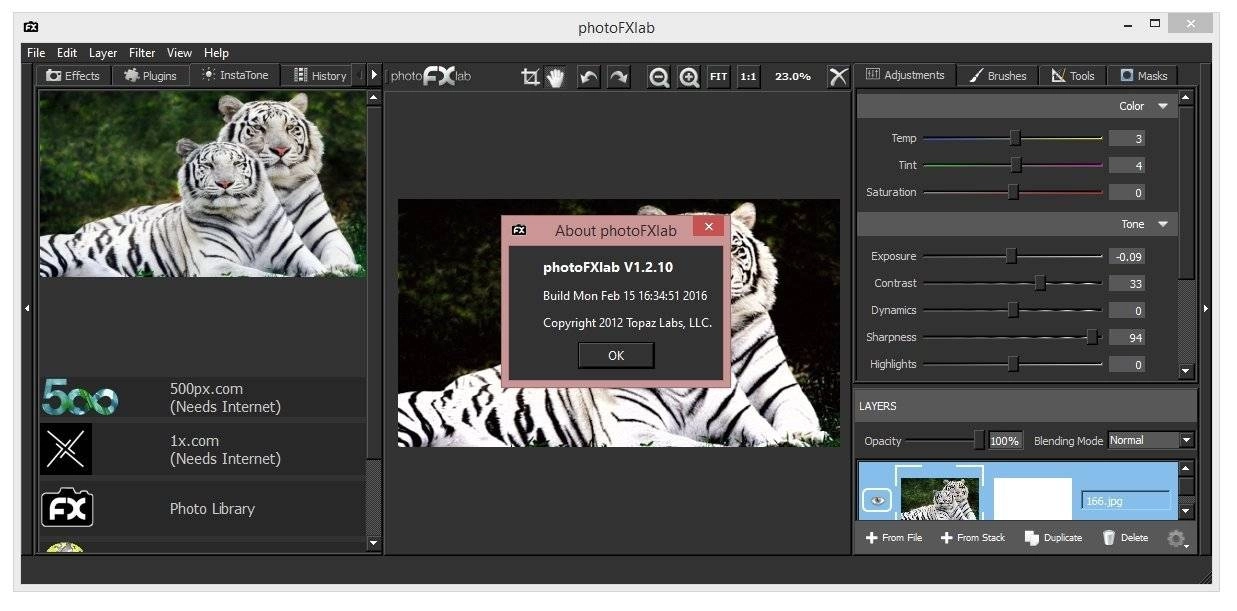
Task: Zoom out with the minus magnifier
Action: point(658,77)
